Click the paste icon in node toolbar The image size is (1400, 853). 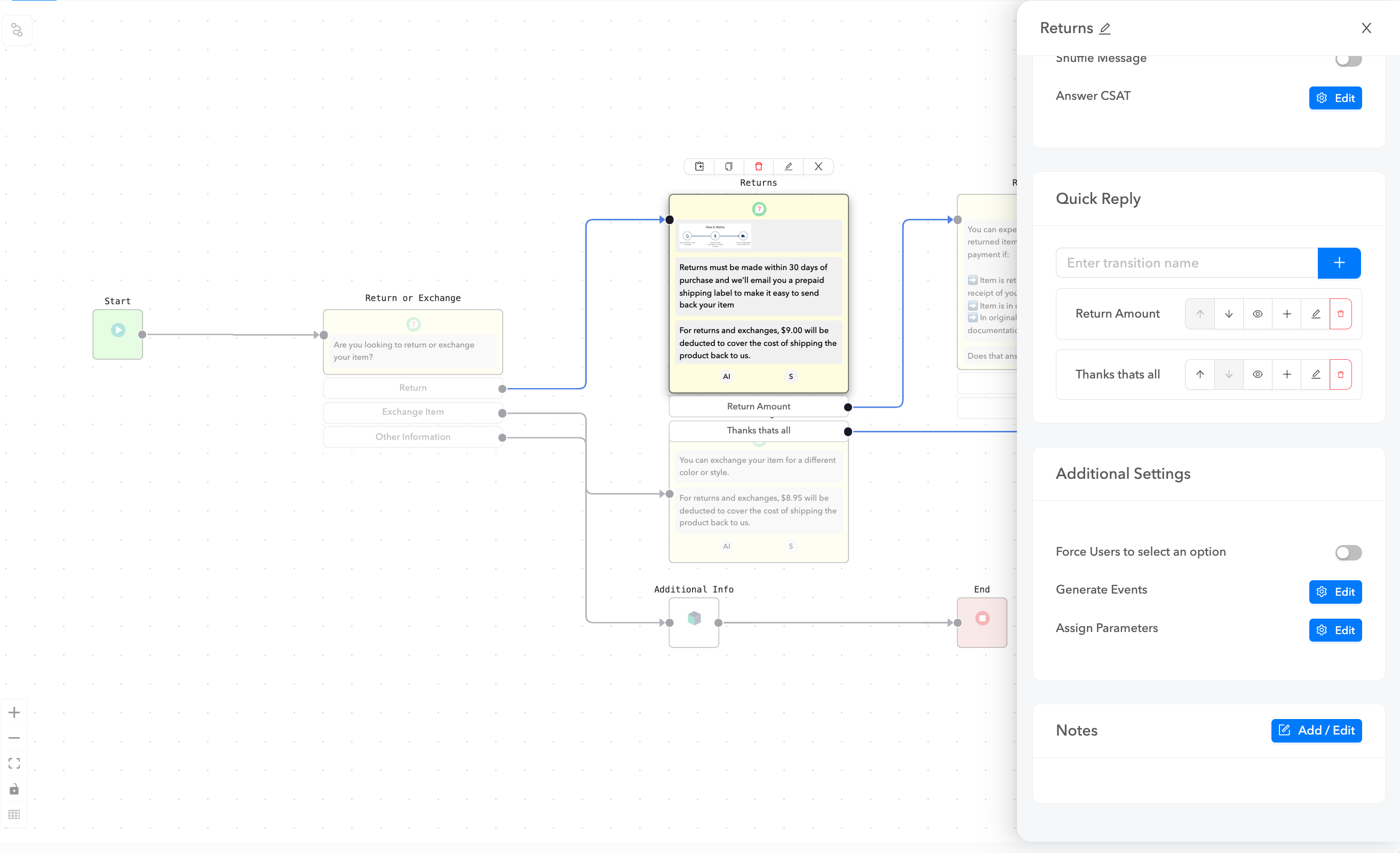click(699, 167)
